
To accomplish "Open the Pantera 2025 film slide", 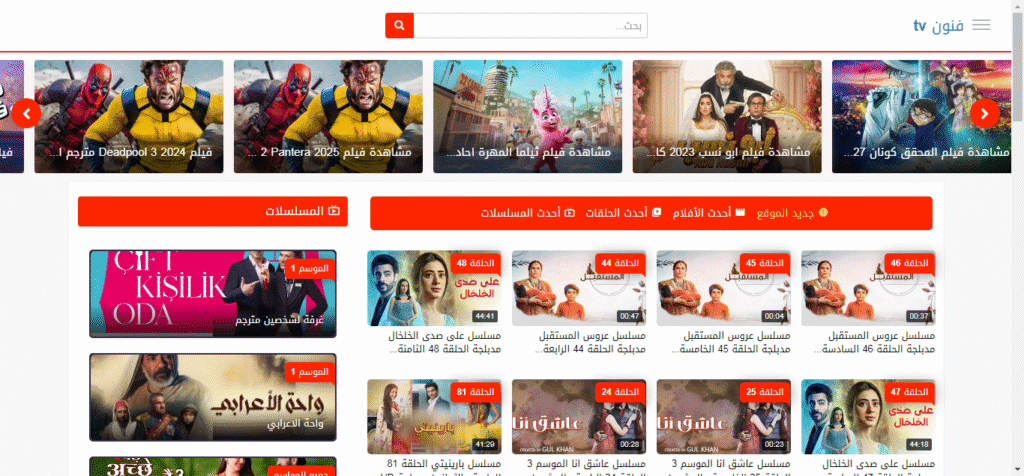I will pyautogui.click(x=328, y=117).
